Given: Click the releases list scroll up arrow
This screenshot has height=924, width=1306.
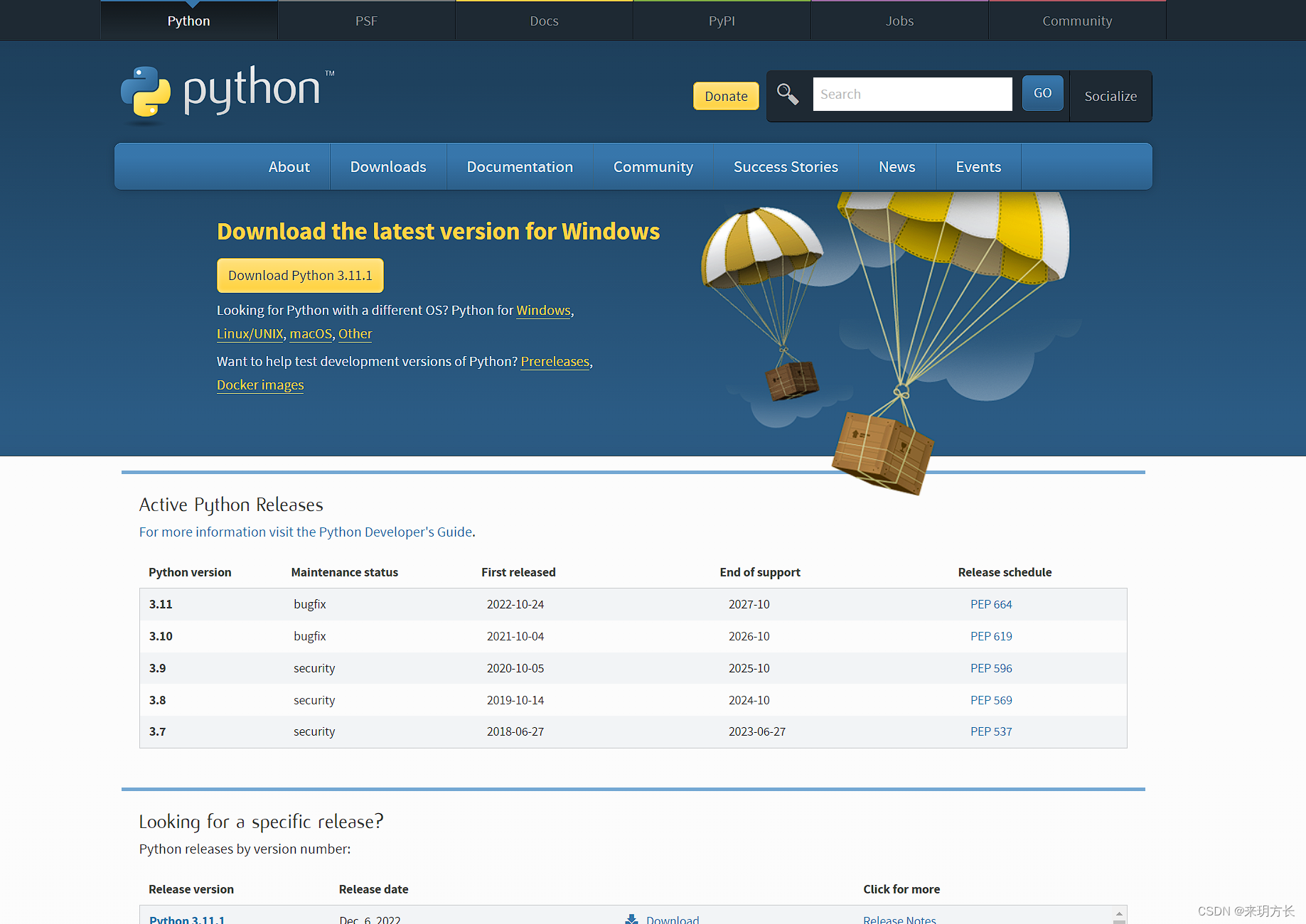Looking at the screenshot, I should click(x=1119, y=913).
